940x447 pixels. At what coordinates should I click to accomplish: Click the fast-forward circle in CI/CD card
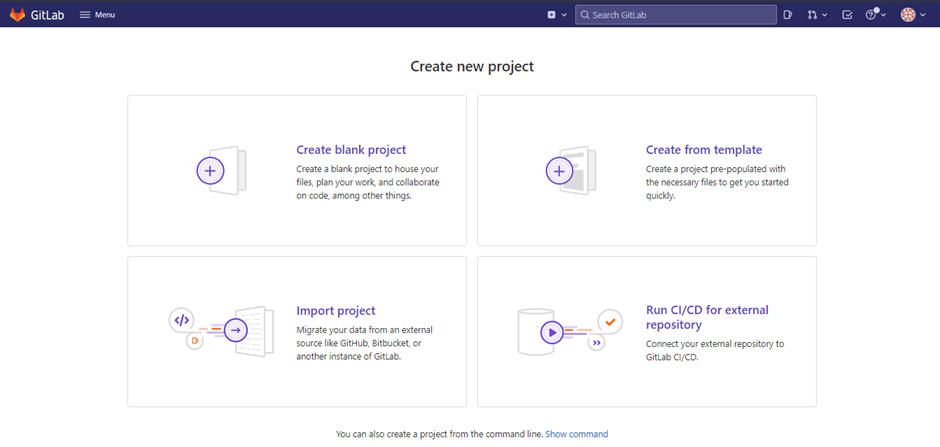coord(596,343)
